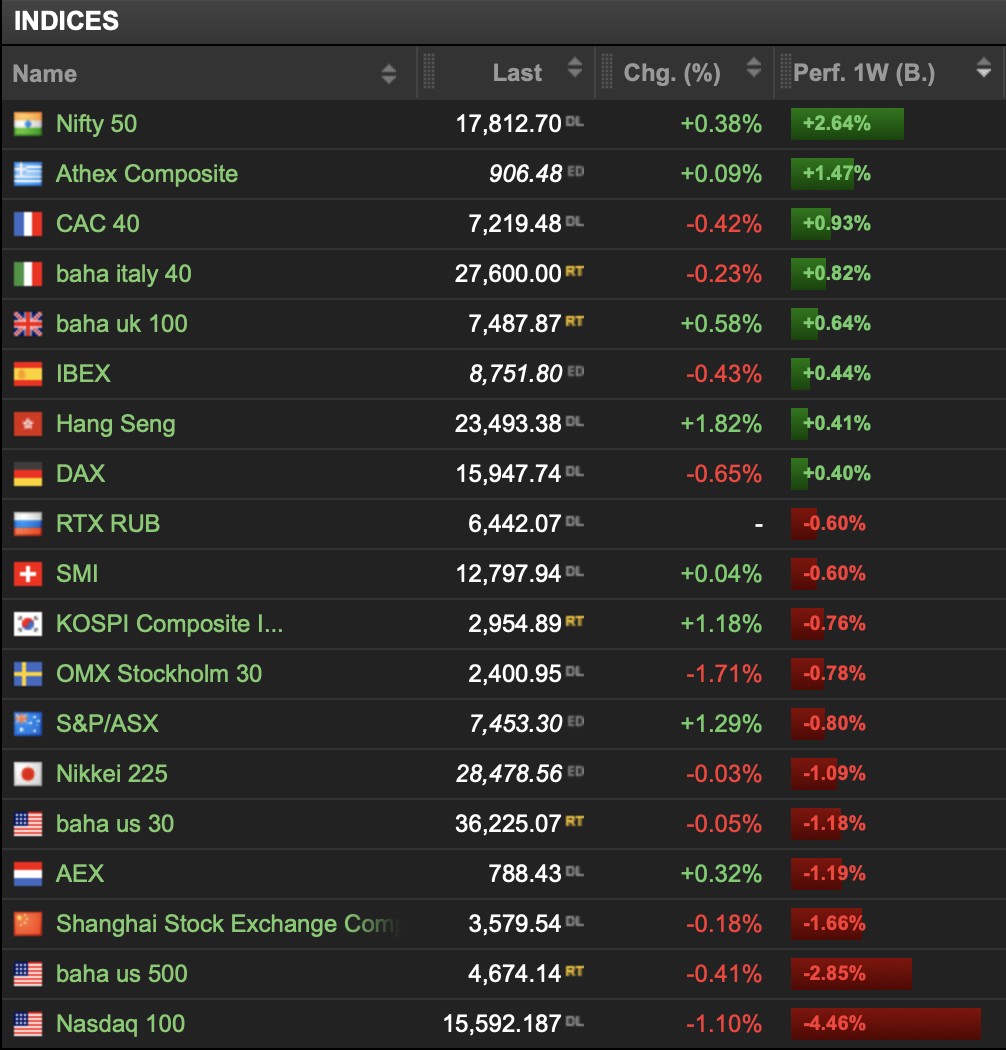
Task: Open the Nasdaq 100 index link
Action: tap(121, 1024)
